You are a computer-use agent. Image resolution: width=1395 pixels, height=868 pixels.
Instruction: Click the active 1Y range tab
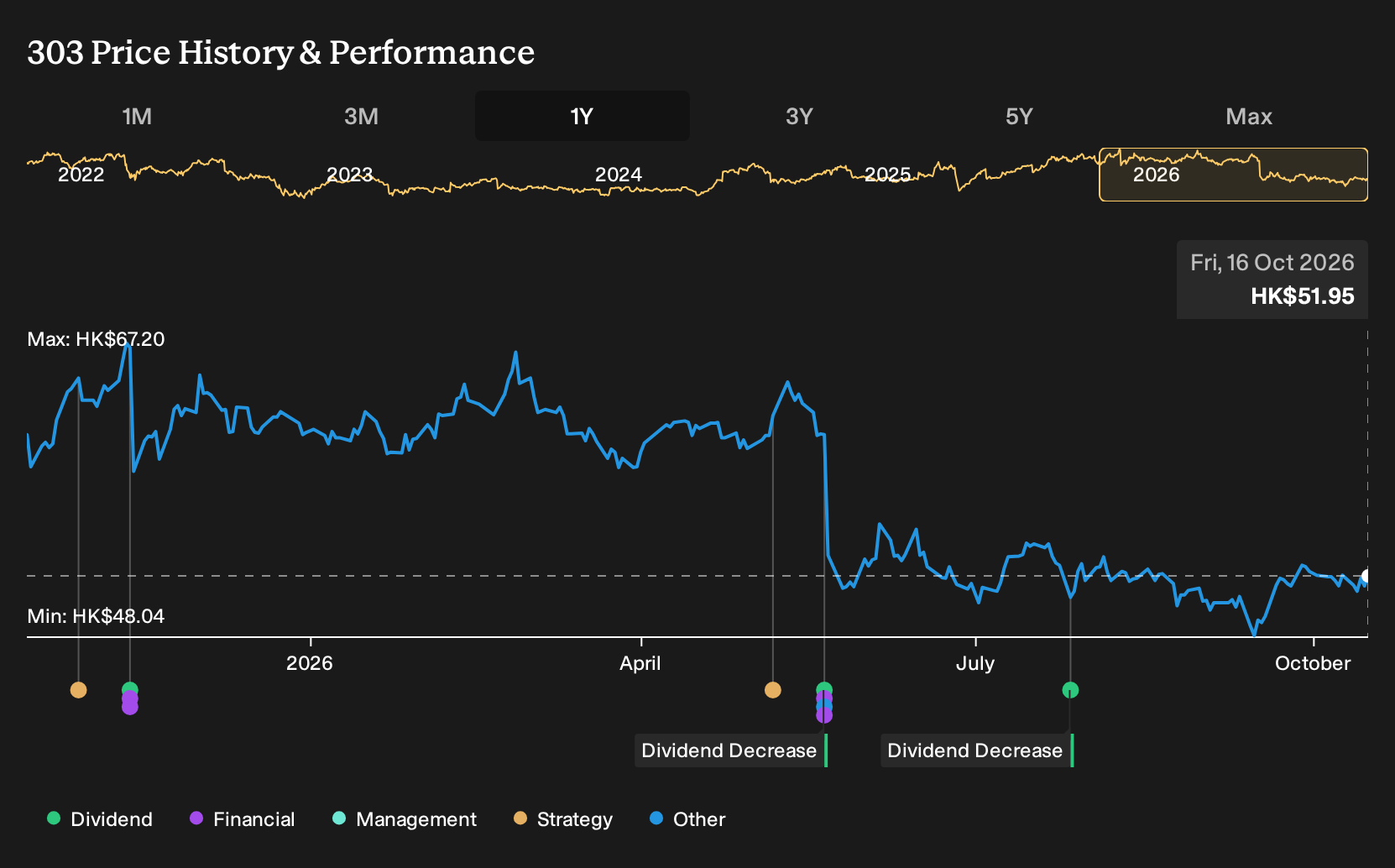click(583, 116)
